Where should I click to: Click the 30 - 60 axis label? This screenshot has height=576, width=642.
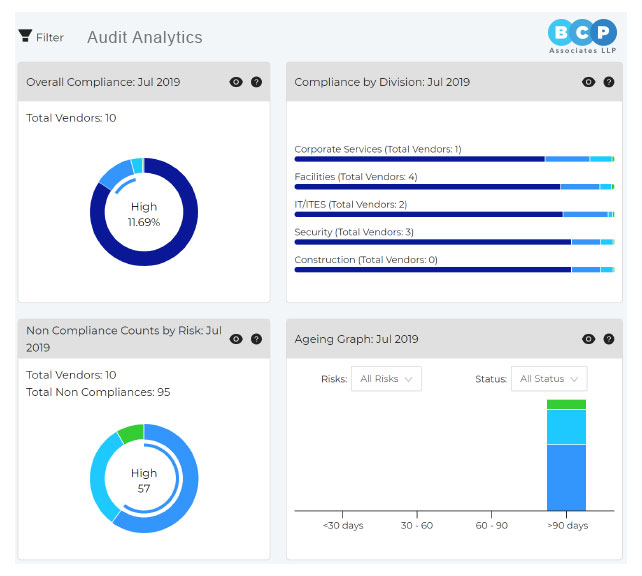click(x=417, y=525)
